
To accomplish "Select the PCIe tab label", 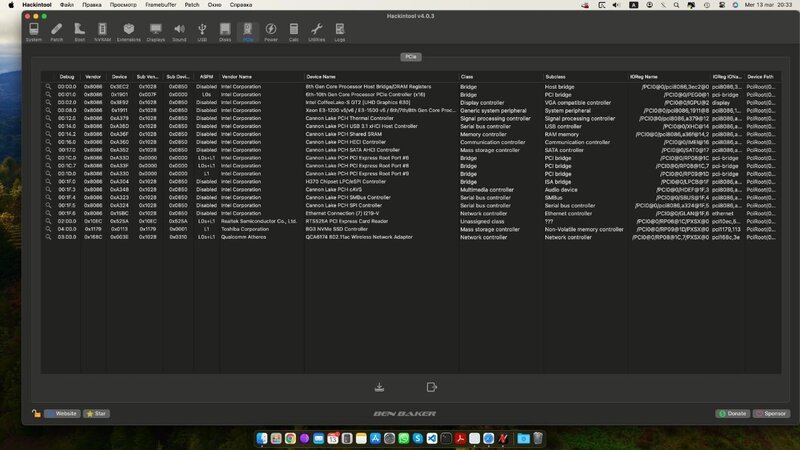I will (x=412, y=58).
